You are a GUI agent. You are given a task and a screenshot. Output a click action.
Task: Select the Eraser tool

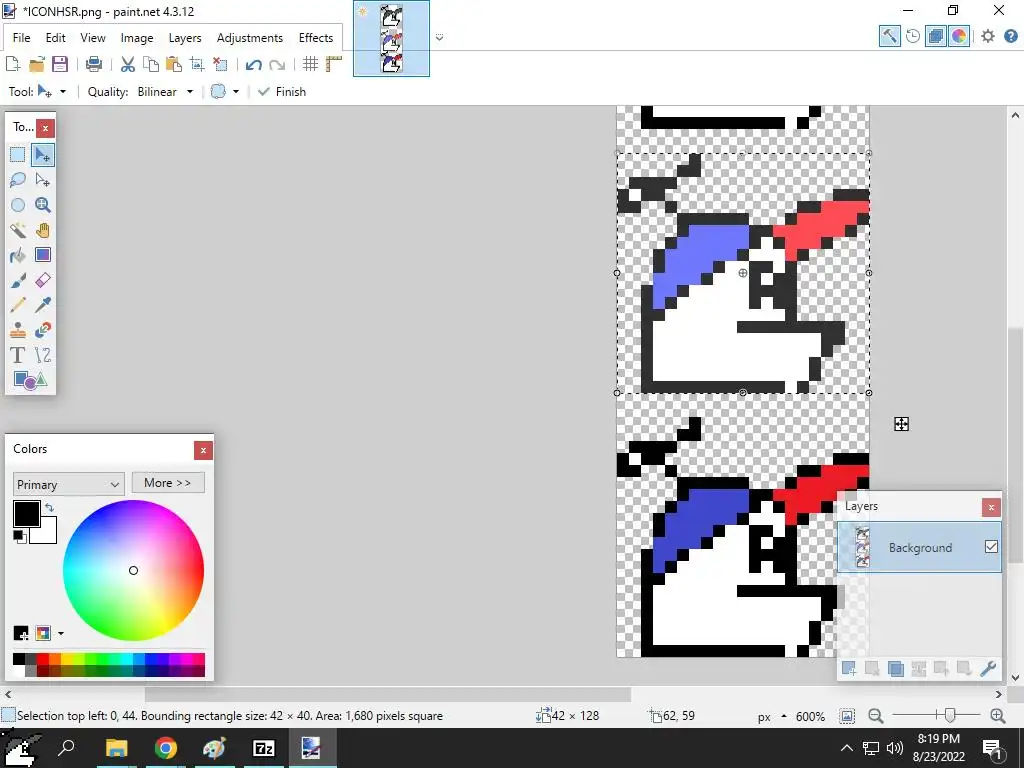pyautogui.click(x=42, y=280)
